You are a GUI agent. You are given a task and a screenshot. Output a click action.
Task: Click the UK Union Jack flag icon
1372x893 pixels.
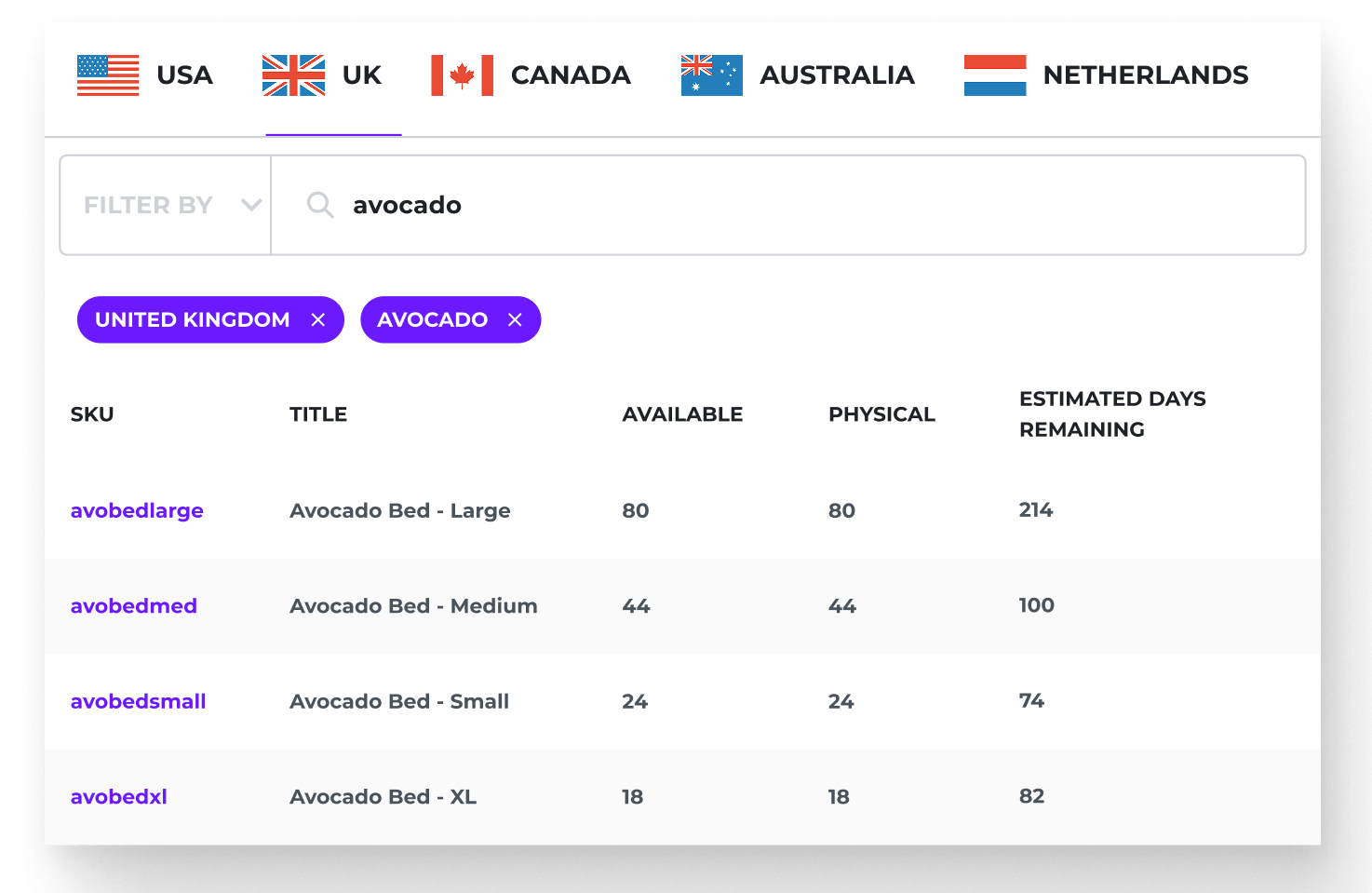293,75
